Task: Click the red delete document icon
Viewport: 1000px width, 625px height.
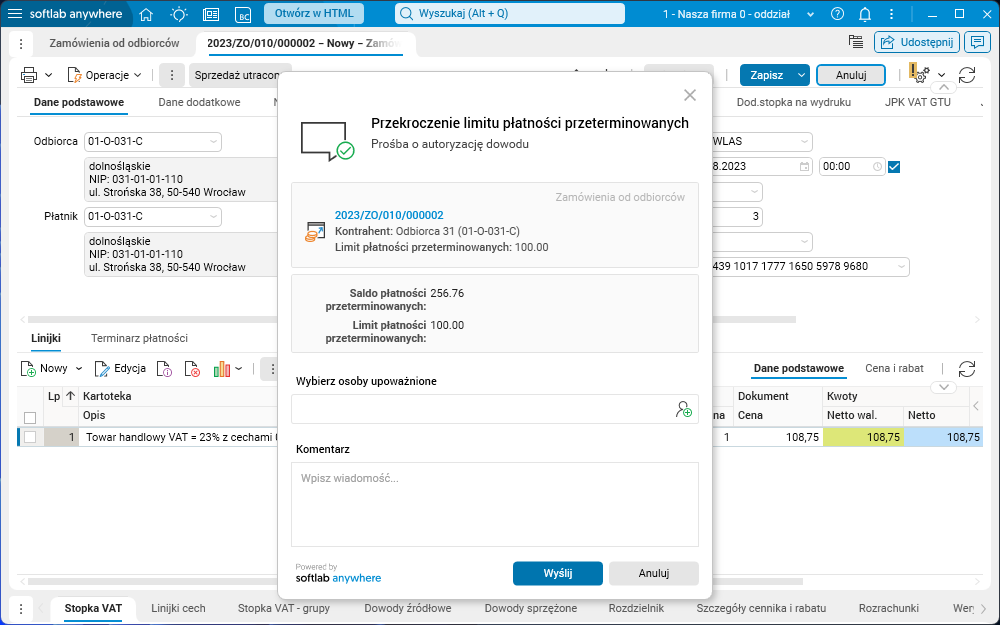Action: click(192, 368)
